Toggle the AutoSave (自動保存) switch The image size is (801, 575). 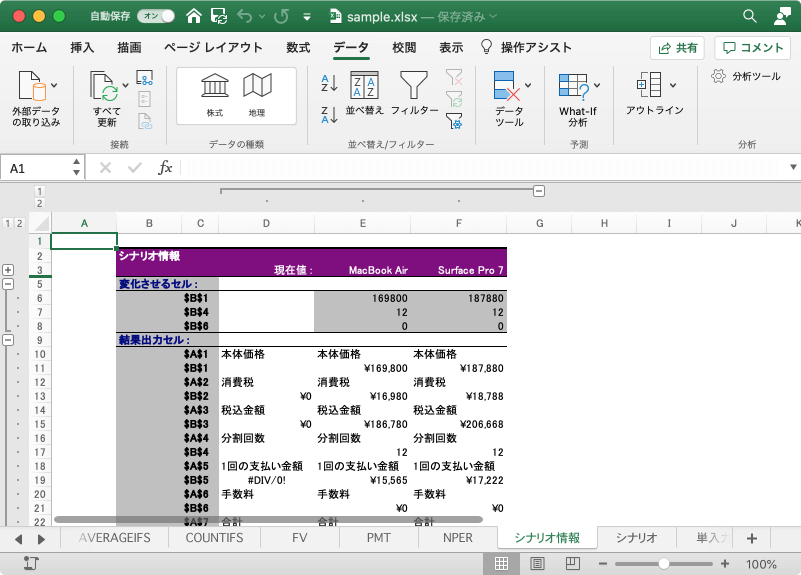tap(155, 16)
